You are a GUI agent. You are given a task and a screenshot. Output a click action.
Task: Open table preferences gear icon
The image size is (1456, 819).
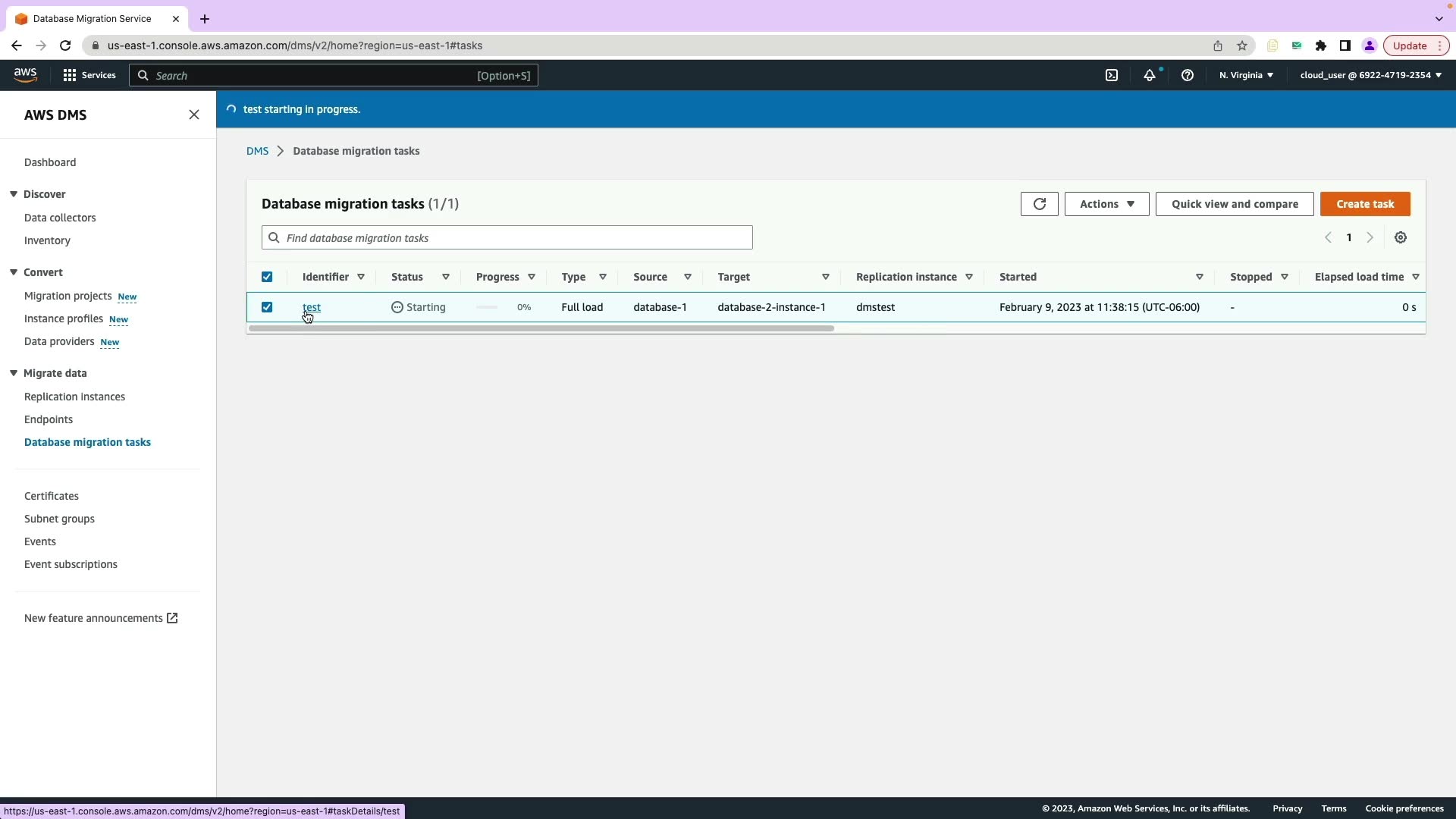(1400, 238)
